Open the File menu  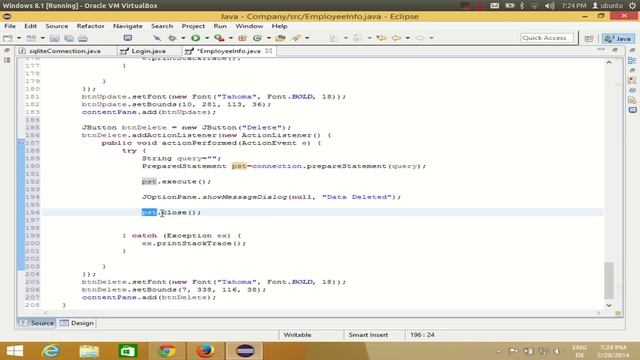click(x=10, y=26)
